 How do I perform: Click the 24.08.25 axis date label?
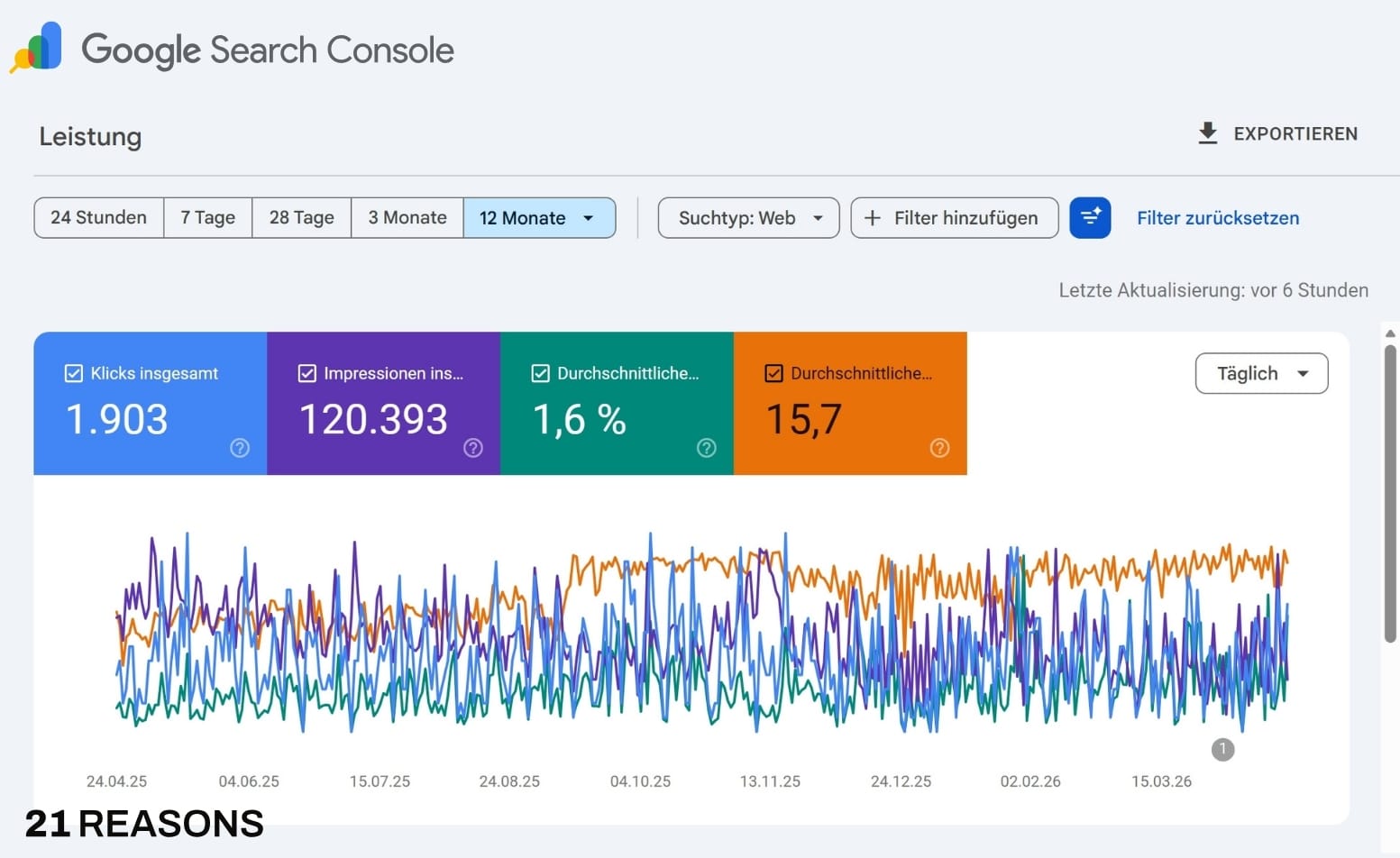[x=509, y=781]
